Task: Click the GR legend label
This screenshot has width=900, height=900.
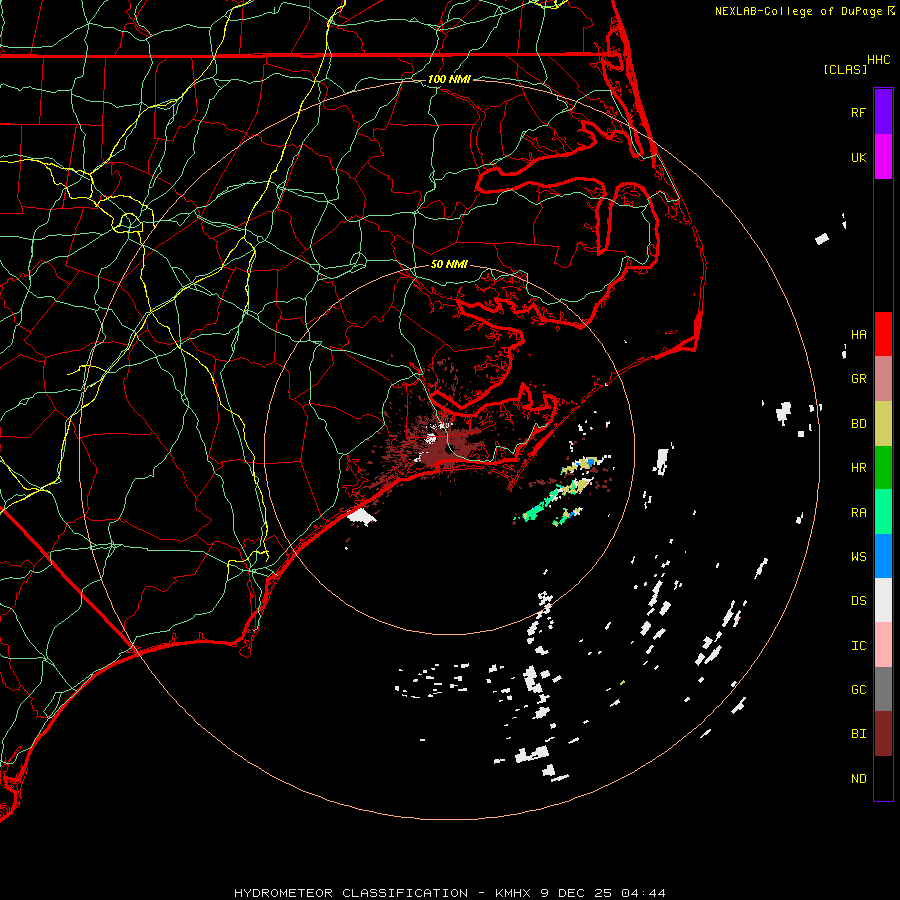Action: pos(859,379)
